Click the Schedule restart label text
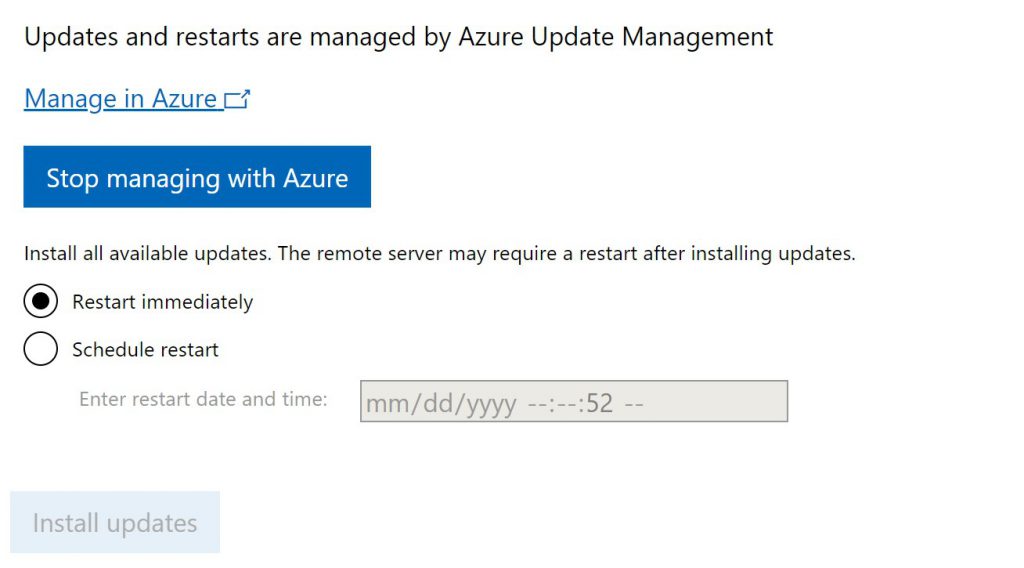This screenshot has height=568, width=1024. tap(145, 350)
